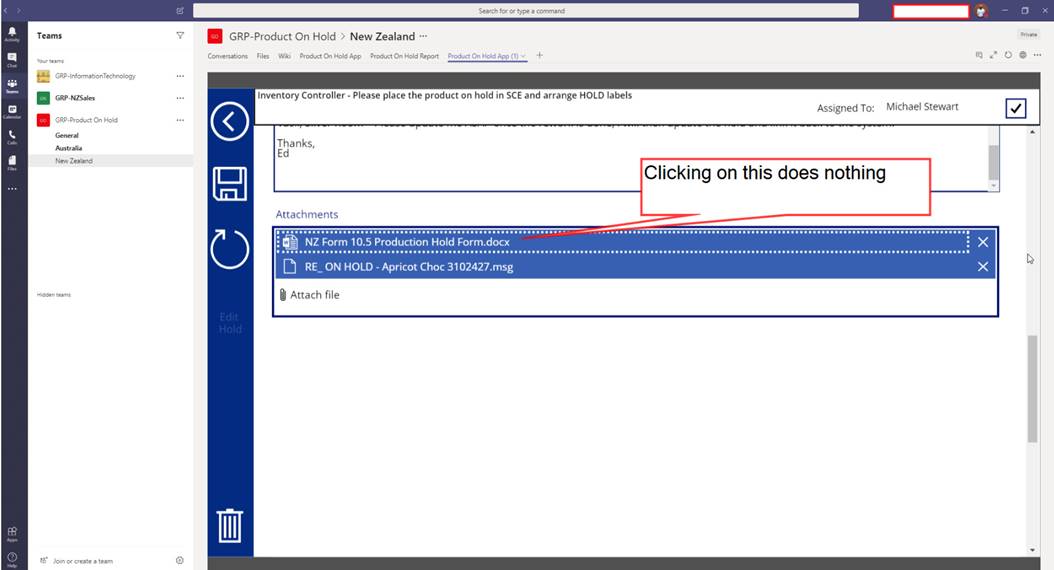Click the app form vertical scrollbar thumb
1054x570 pixels.
pyautogui.click(x=1032, y=389)
